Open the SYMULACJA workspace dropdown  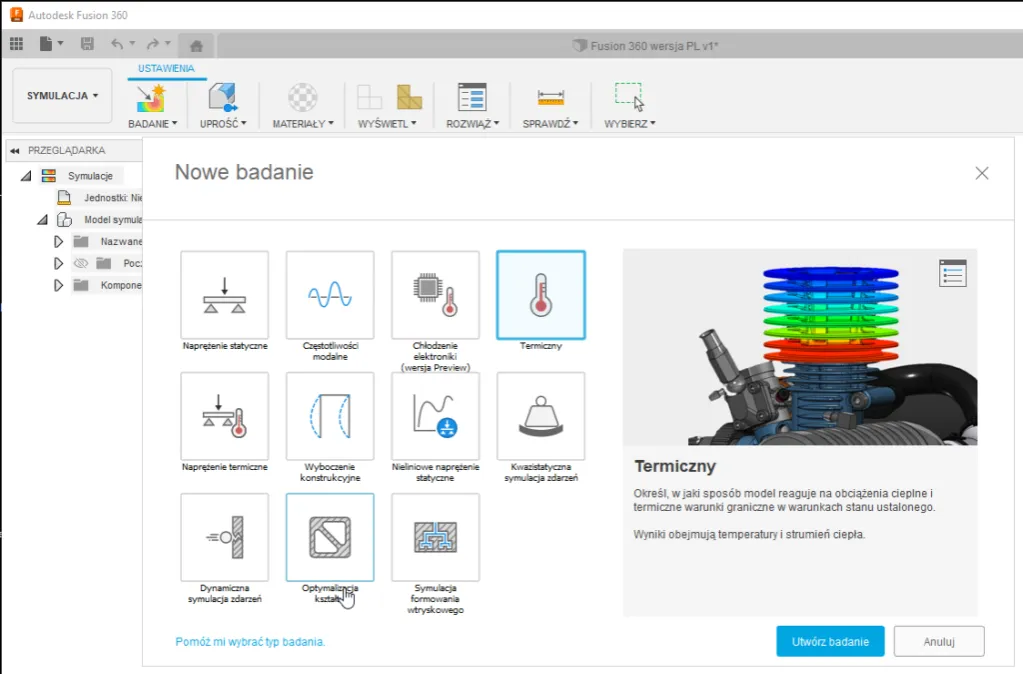[x=62, y=96]
